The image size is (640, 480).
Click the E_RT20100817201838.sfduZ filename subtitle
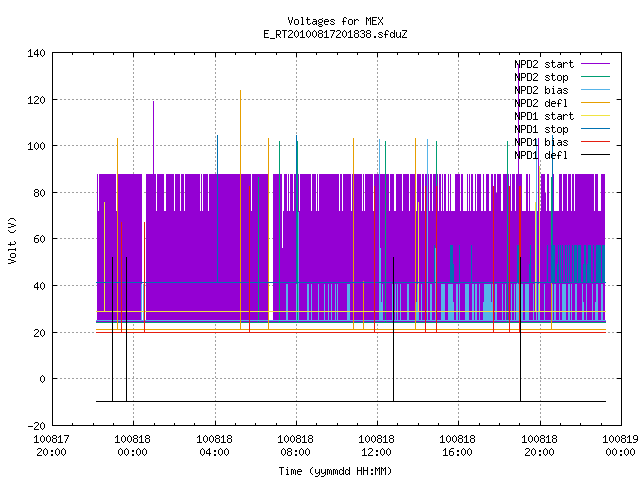coord(335,34)
